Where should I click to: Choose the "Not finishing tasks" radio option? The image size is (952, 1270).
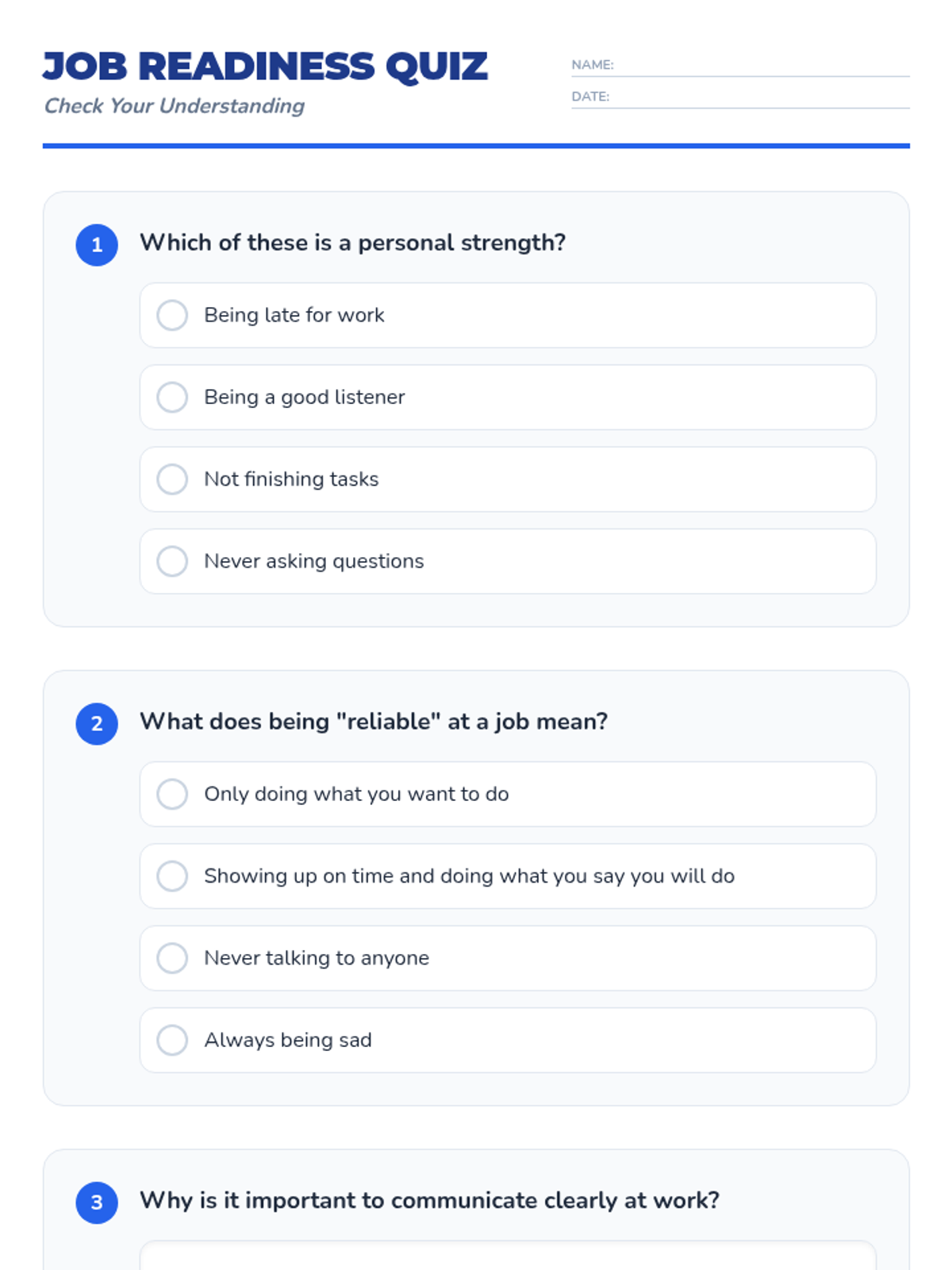pyautogui.click(x=172, y=479)
